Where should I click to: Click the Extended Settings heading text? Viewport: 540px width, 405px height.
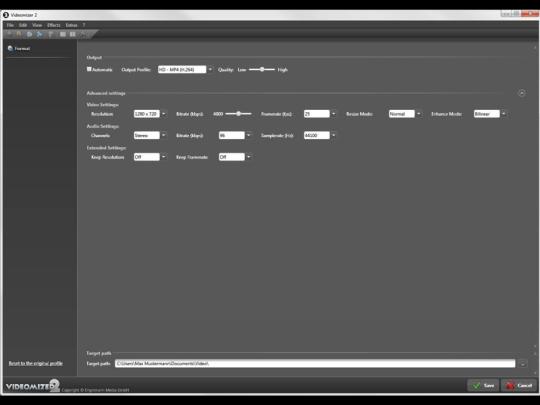[x=106, y=148]
